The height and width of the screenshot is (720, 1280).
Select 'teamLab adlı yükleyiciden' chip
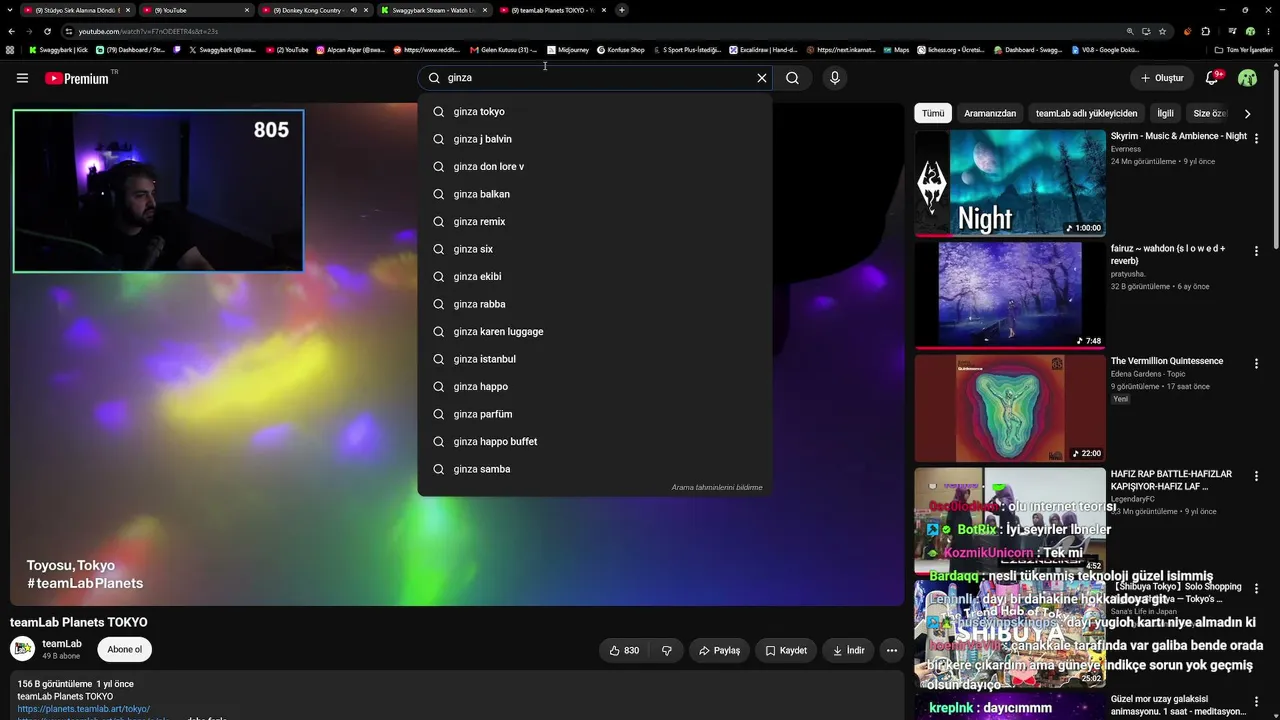pos(1086,114)
